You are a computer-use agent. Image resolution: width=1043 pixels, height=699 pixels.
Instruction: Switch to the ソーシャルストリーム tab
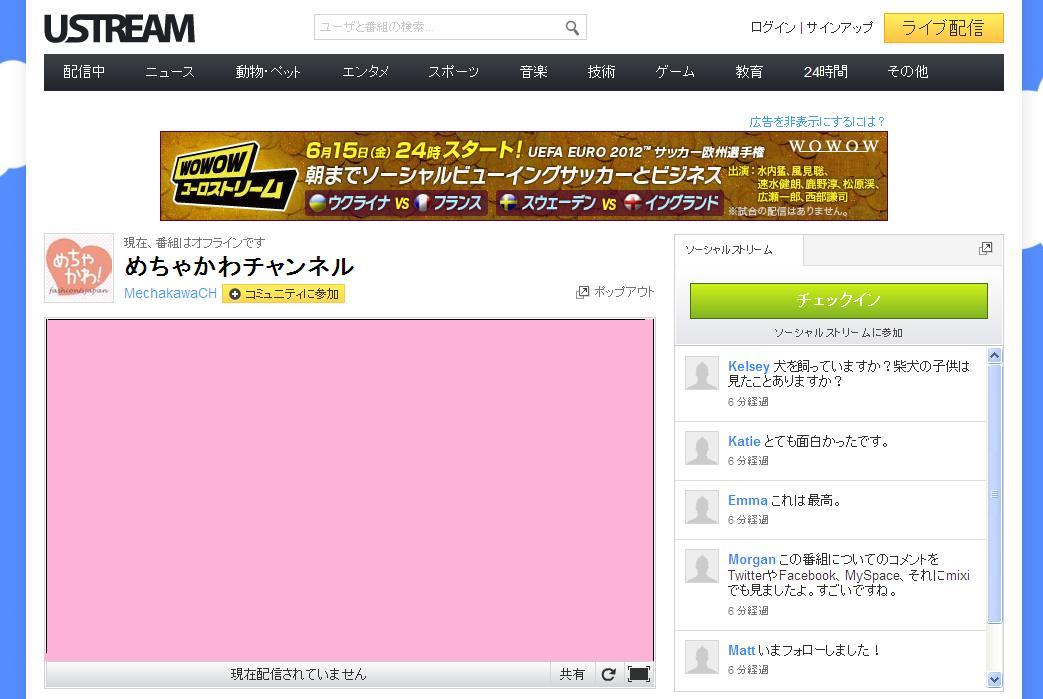729,250
